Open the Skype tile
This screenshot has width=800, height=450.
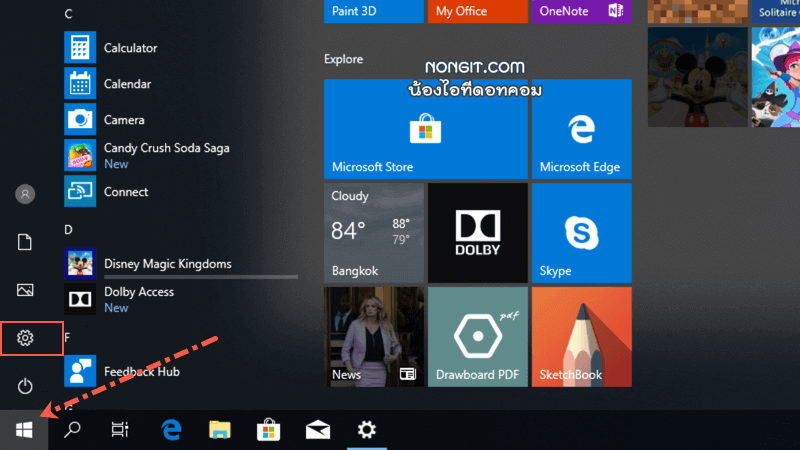[x=582, y=233]
